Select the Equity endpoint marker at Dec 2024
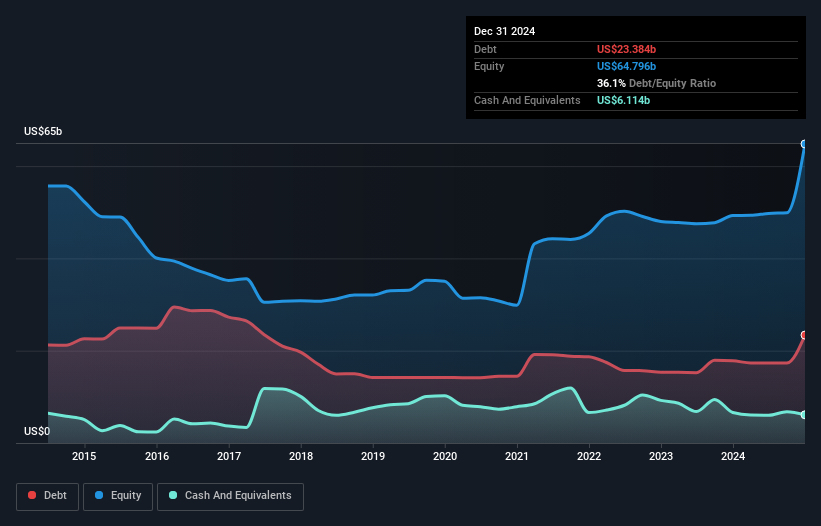This screenshot has height=526, width=821. pyautogui.click(x=804, y=144)
